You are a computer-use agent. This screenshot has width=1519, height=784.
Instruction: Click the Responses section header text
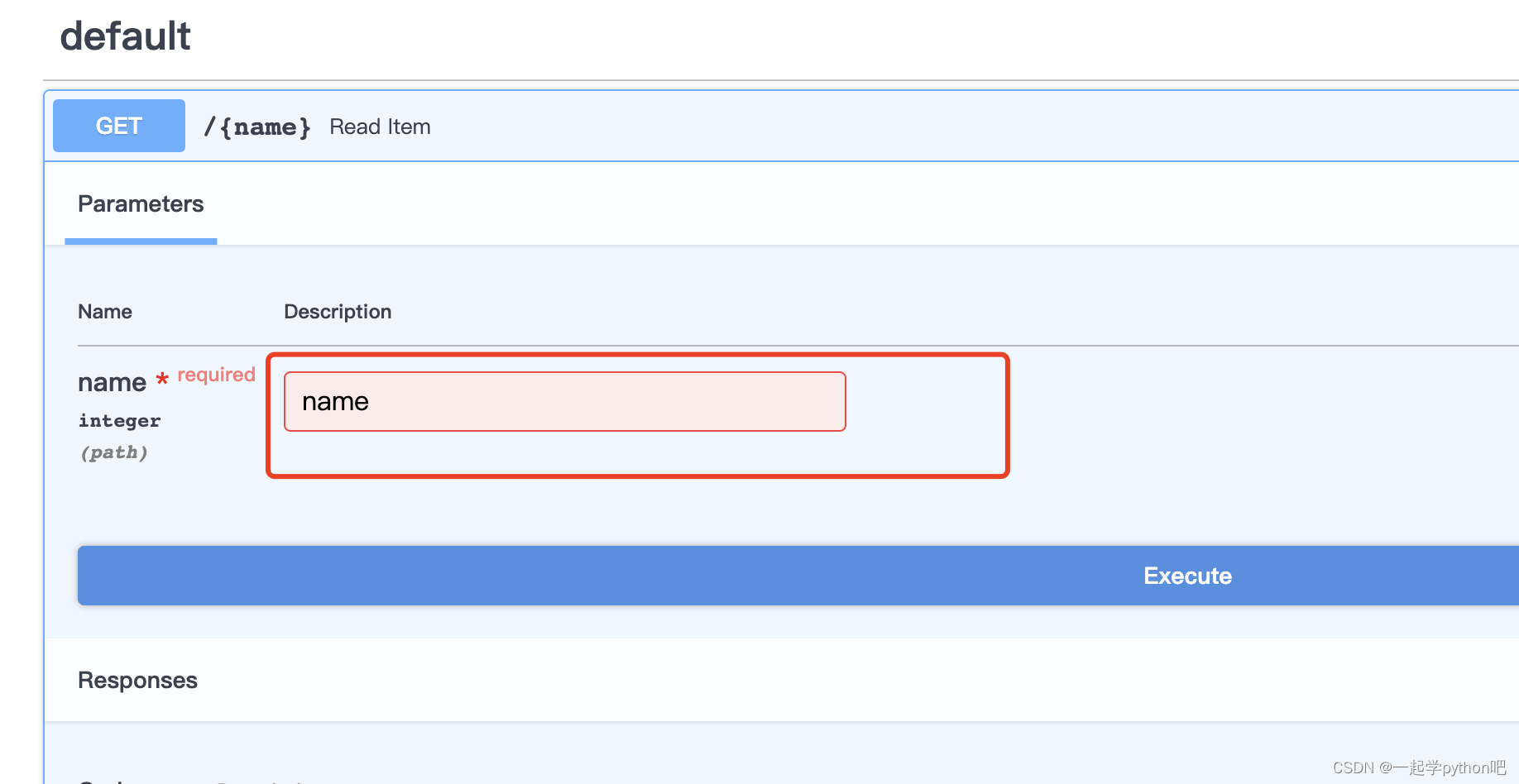point(137,680)
